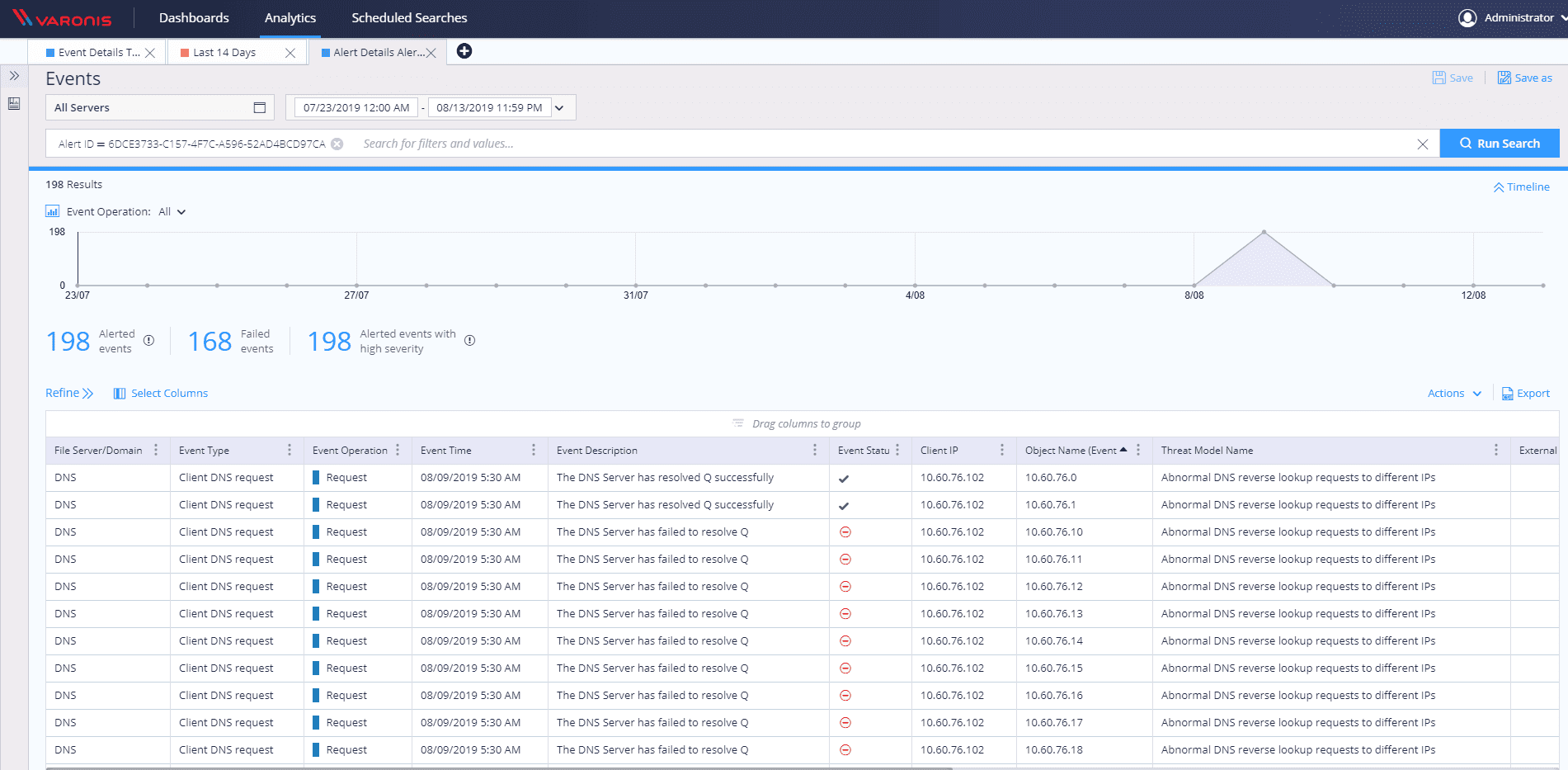Expand the left sidebar panel
This screenshot has width=1568, height=770.
coord(14,76)
